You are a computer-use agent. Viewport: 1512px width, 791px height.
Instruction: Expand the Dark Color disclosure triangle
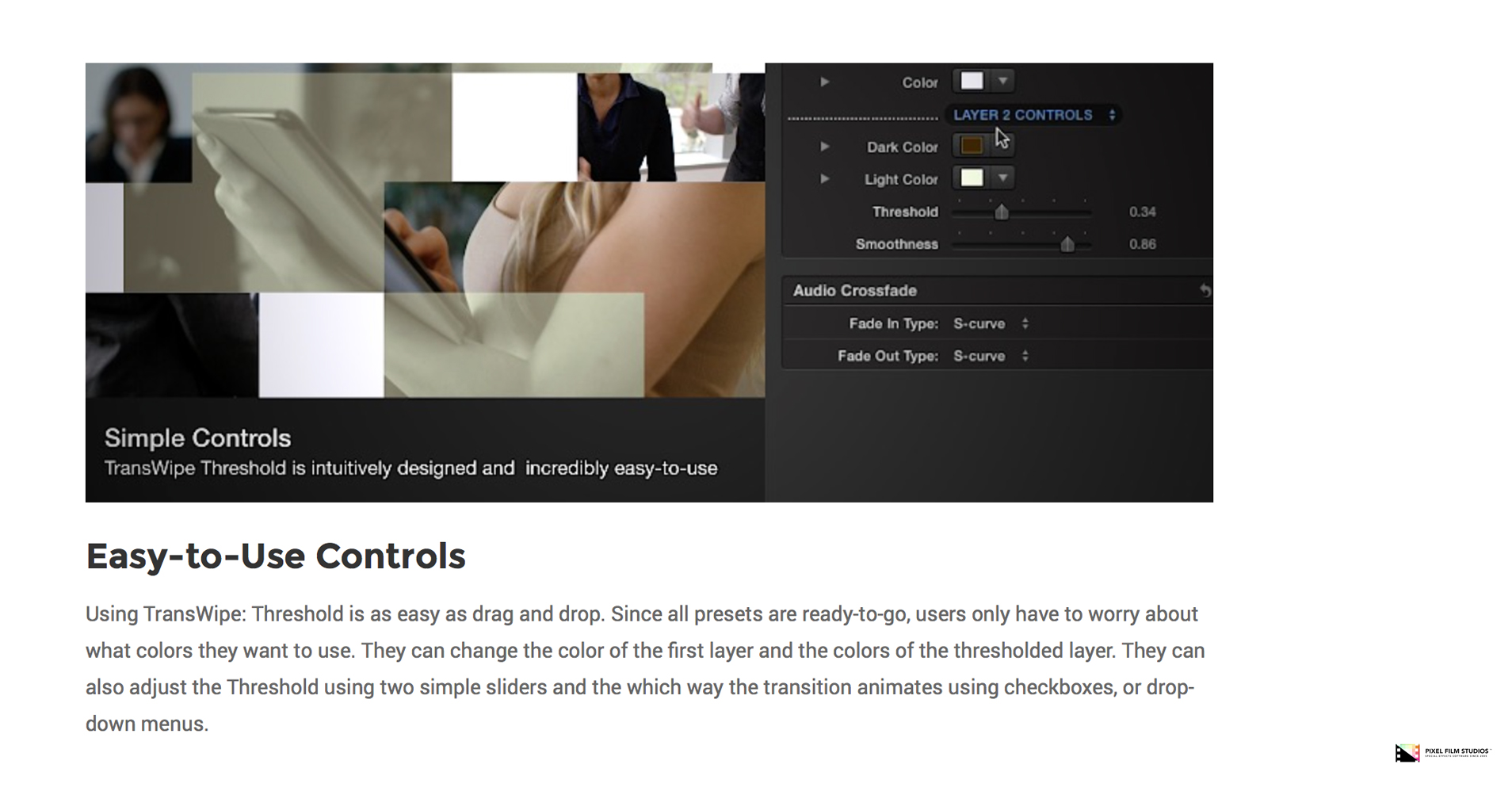pyautogui.click(x=824, y=147)
